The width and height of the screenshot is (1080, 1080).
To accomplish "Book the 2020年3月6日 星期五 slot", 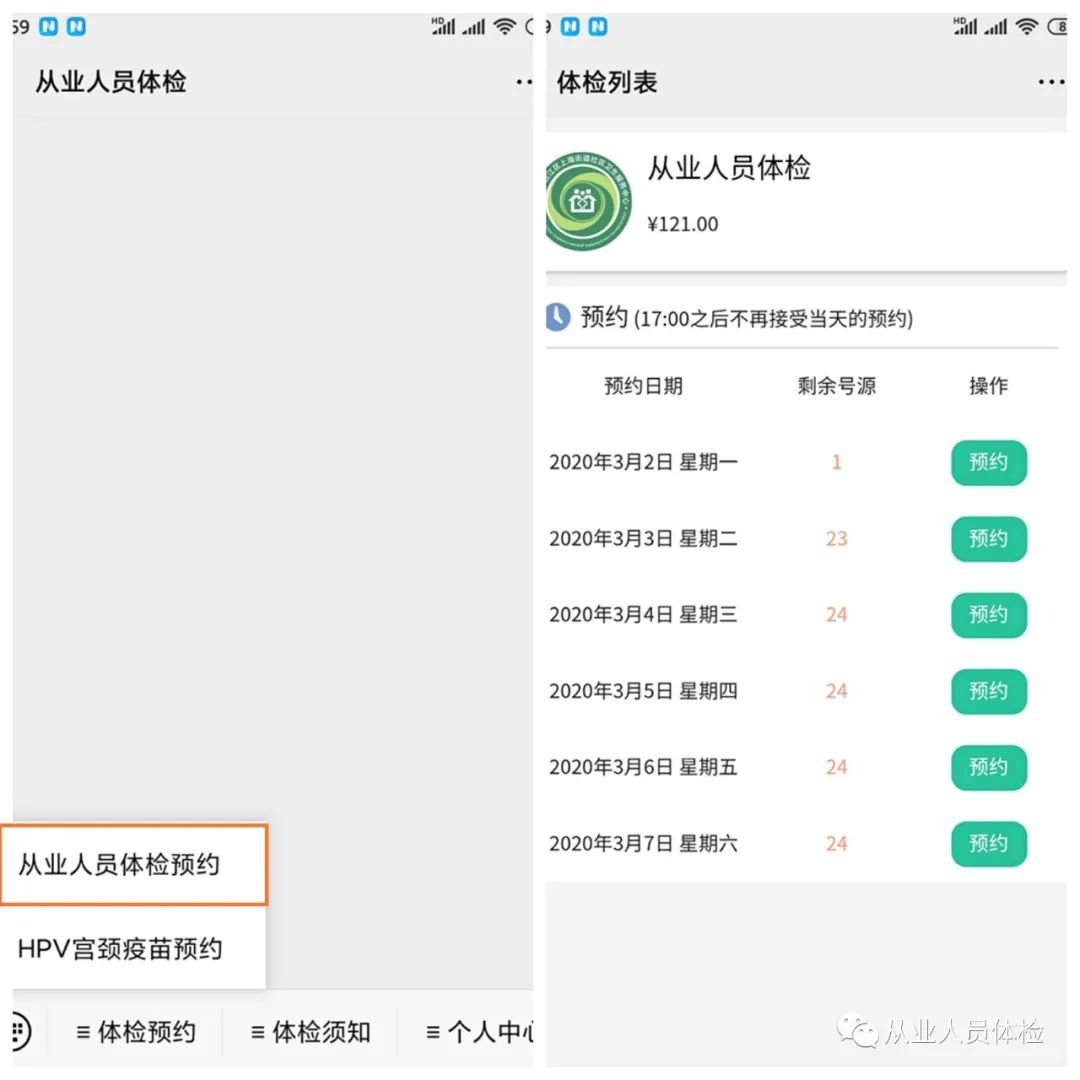I will pos(989,767).
